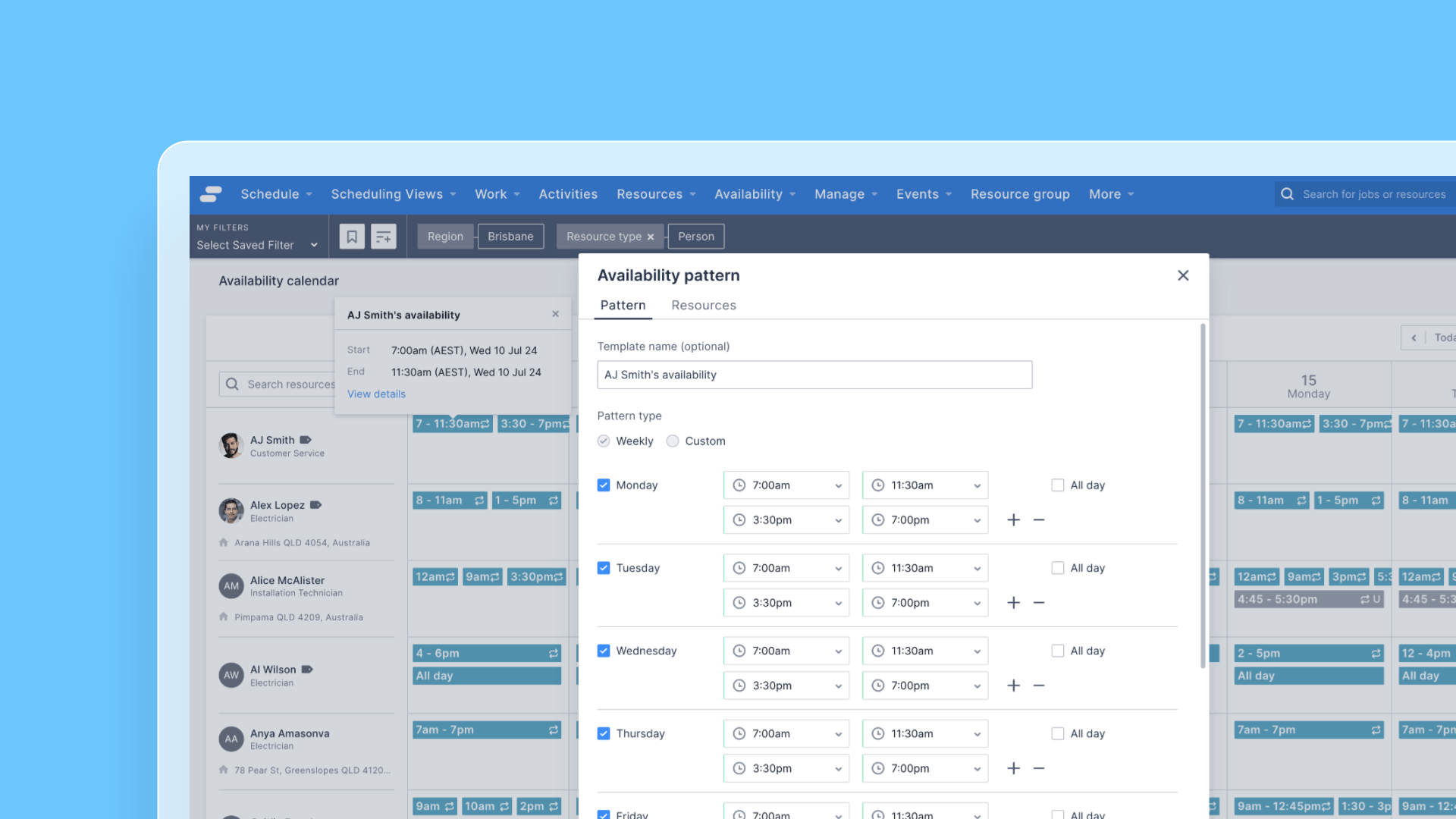Select the Pattern tab
The width and height of the screenshot is (1456, 819).
pos(623,306)
